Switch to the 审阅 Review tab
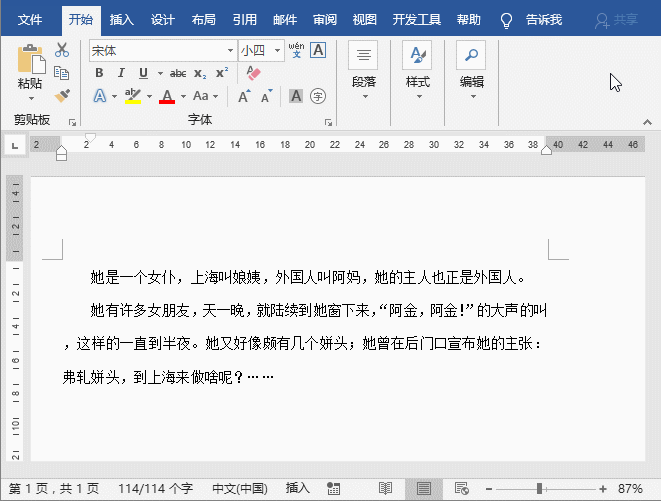The image size is (661, 501). coord(325,19)
